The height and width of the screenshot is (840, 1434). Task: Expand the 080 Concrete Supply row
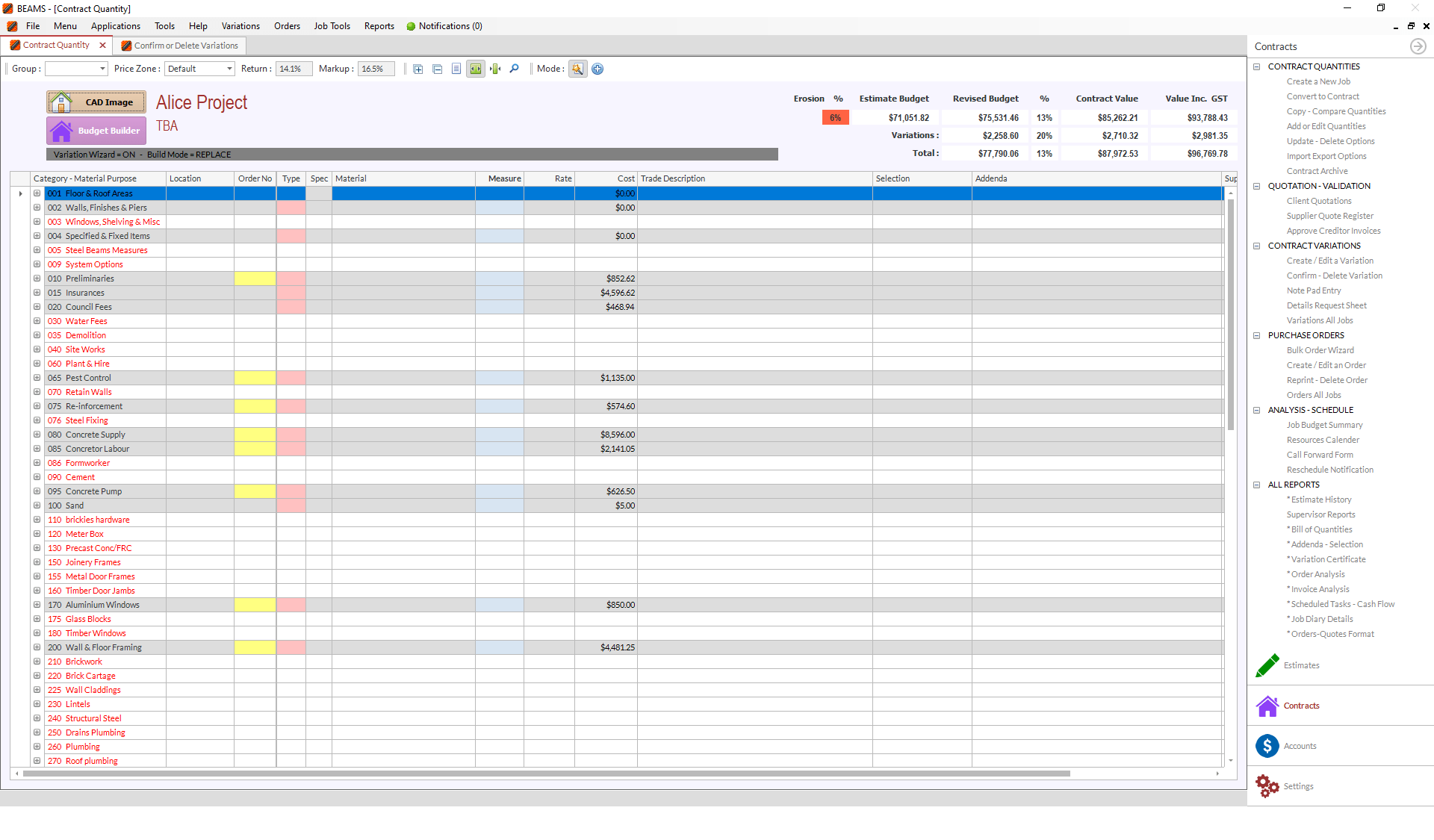pyautogui.click(x=37, y=435)
